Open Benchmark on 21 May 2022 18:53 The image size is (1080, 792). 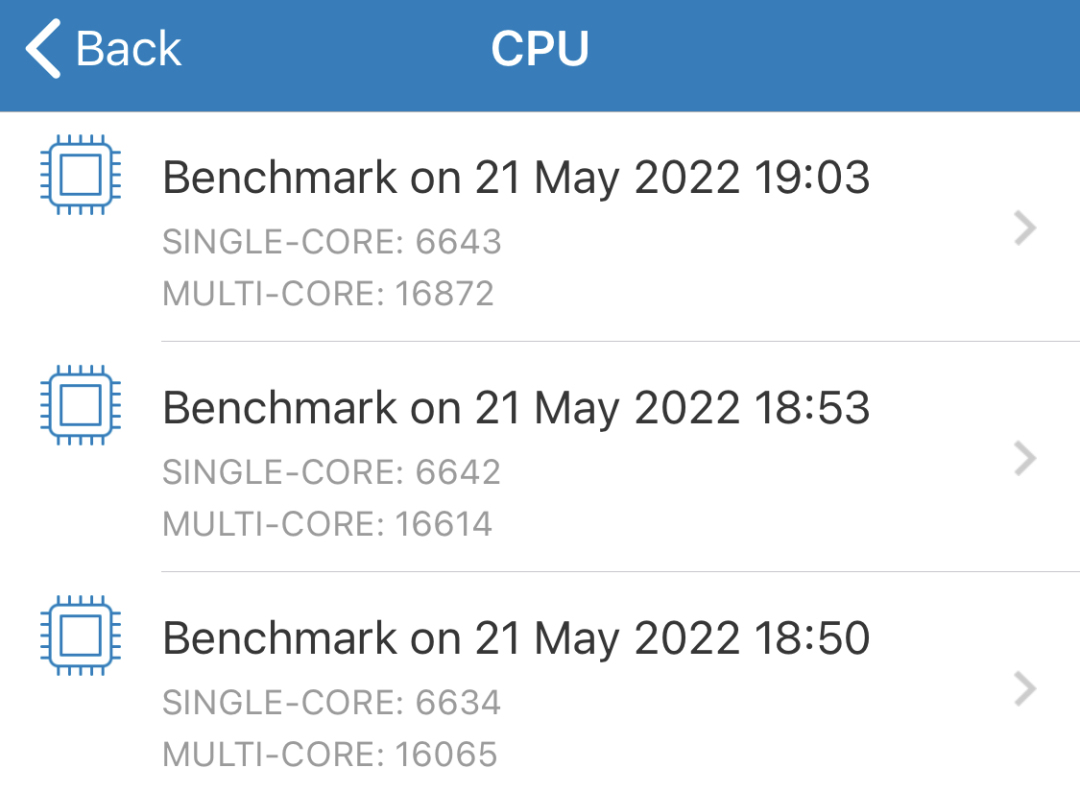point(516,408)
